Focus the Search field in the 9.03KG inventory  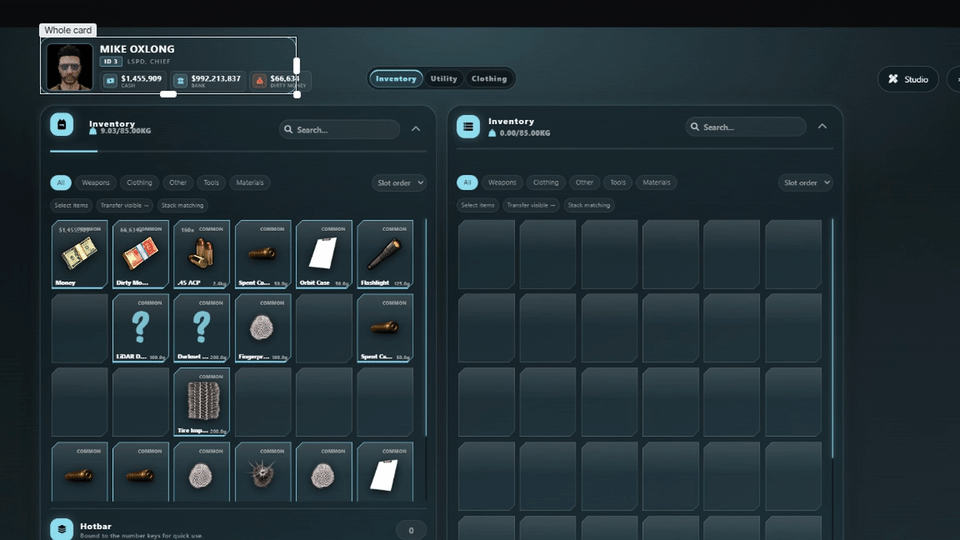[339, 130]
